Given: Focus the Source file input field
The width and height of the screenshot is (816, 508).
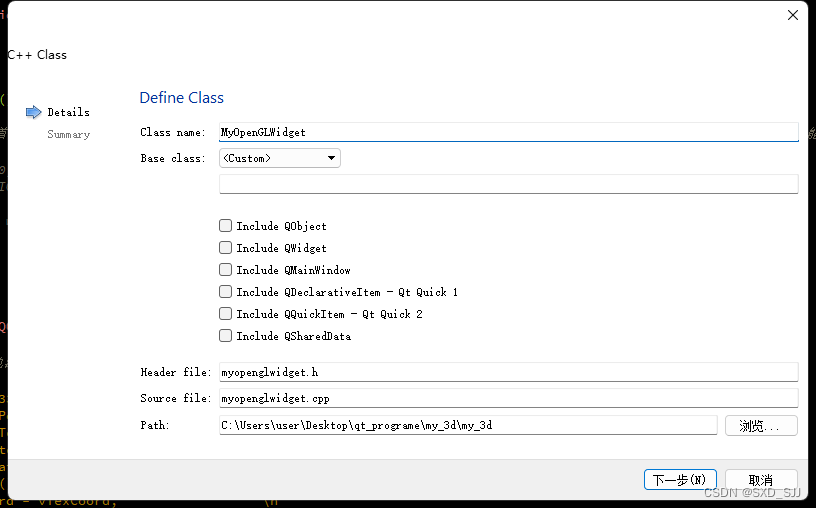Looking at the screenshot, I should (508, 398).
